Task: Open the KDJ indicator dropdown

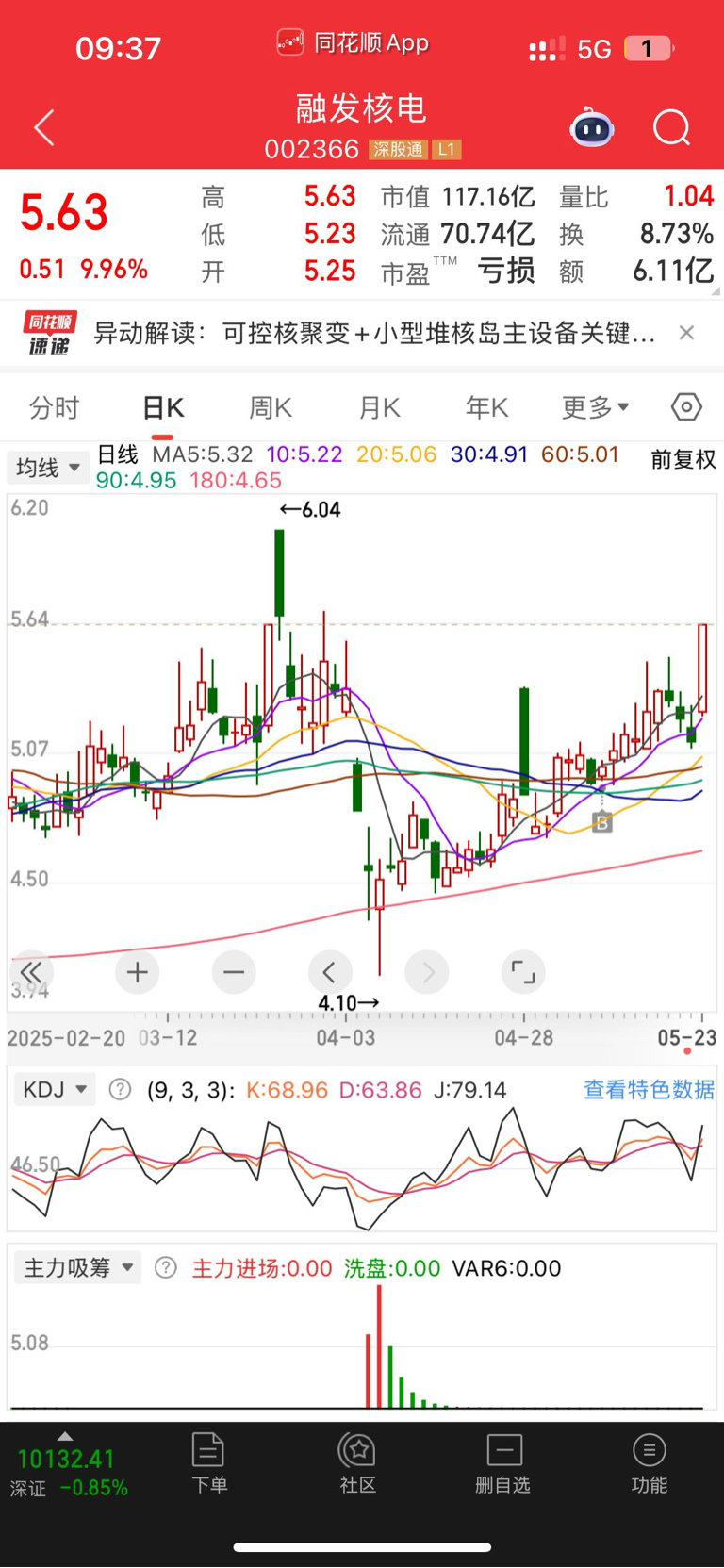Action: (x=55, y=1090)
